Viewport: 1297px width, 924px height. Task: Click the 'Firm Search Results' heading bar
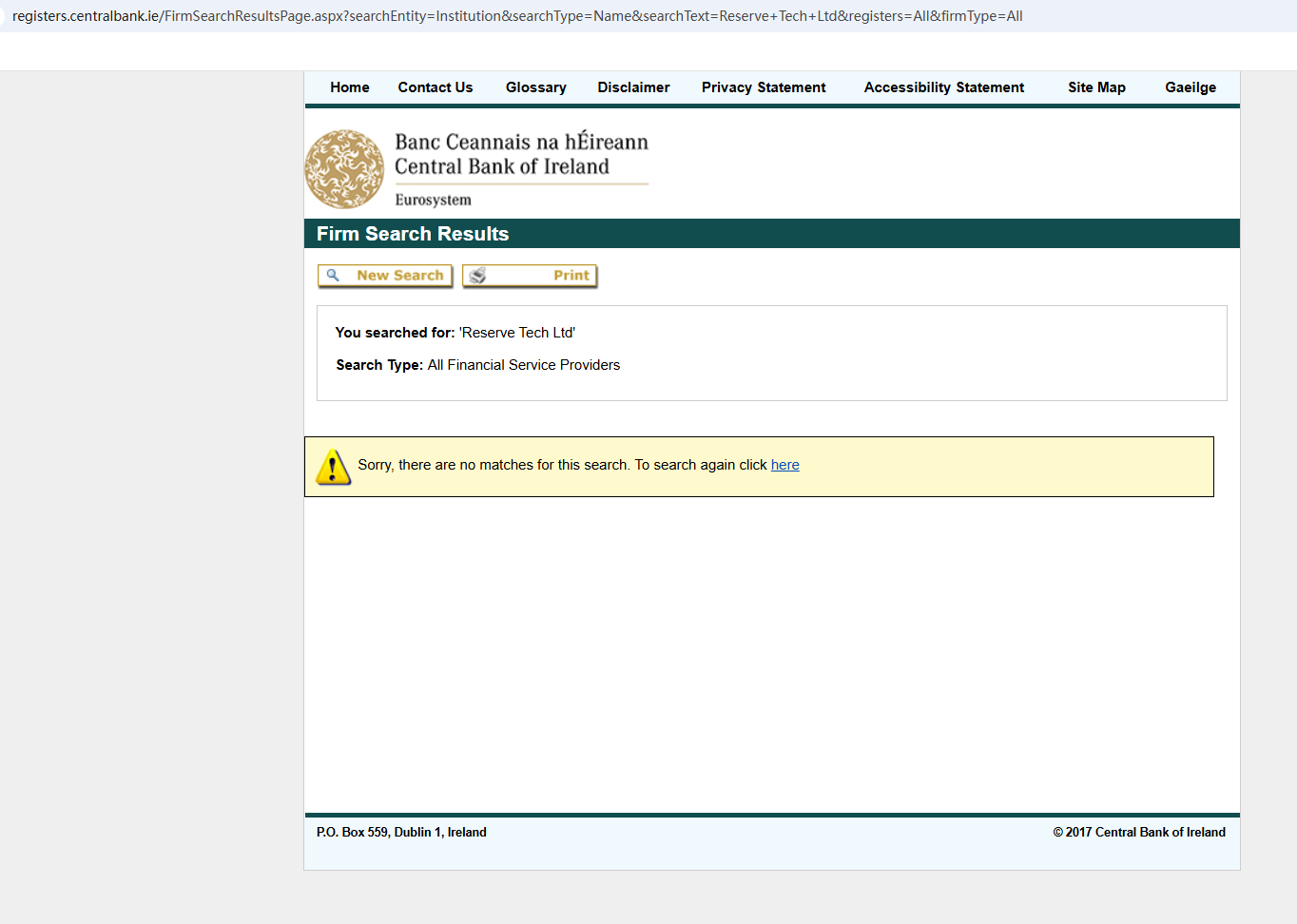coord(413,234)
